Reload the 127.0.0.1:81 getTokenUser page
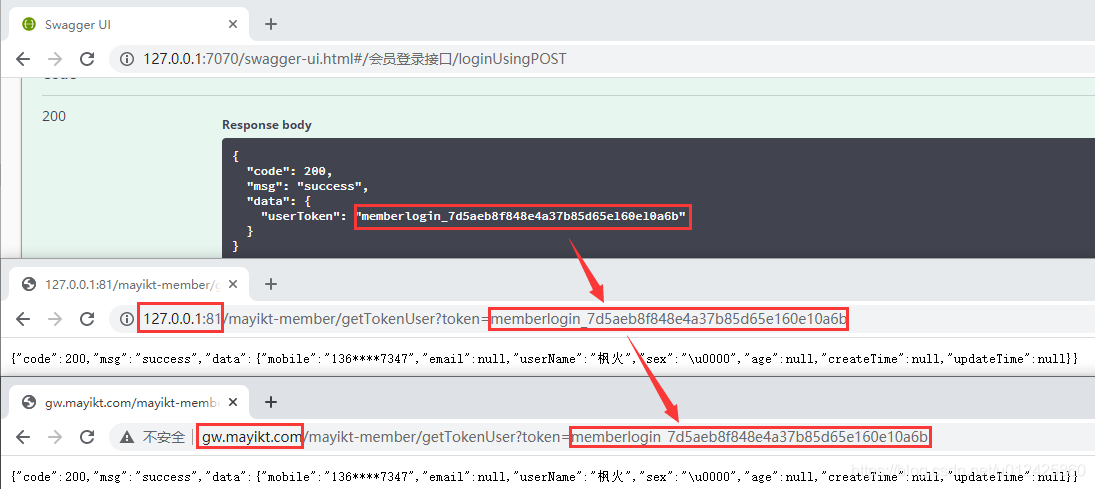1095x489 pixels. click(87, 319)
